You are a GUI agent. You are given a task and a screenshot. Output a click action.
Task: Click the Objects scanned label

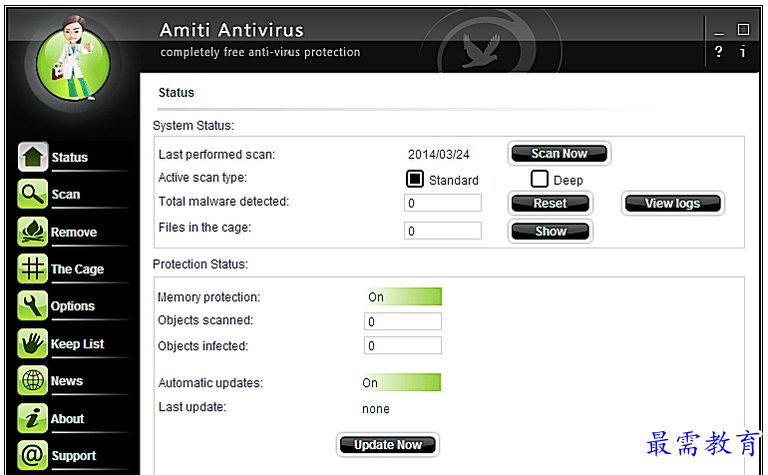206,320
